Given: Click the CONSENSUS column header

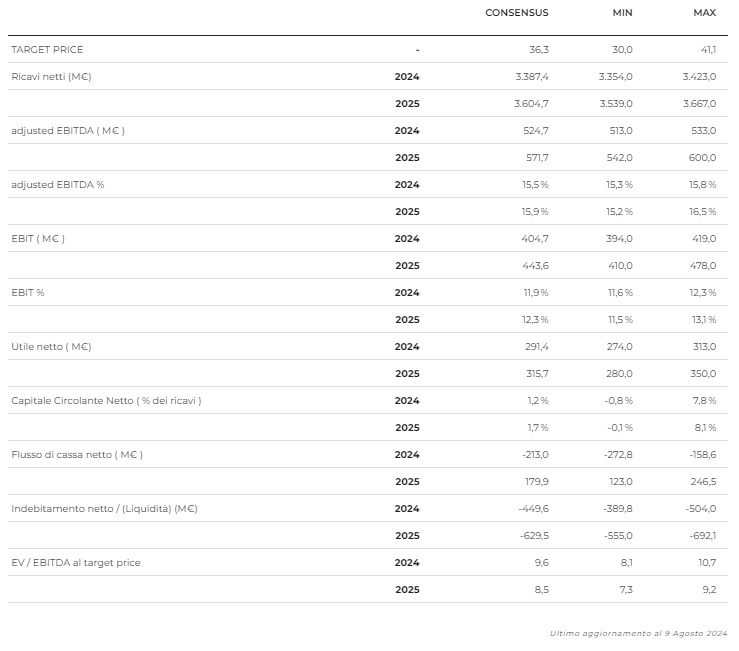Looking at the screenshot, I should point(516,13).
